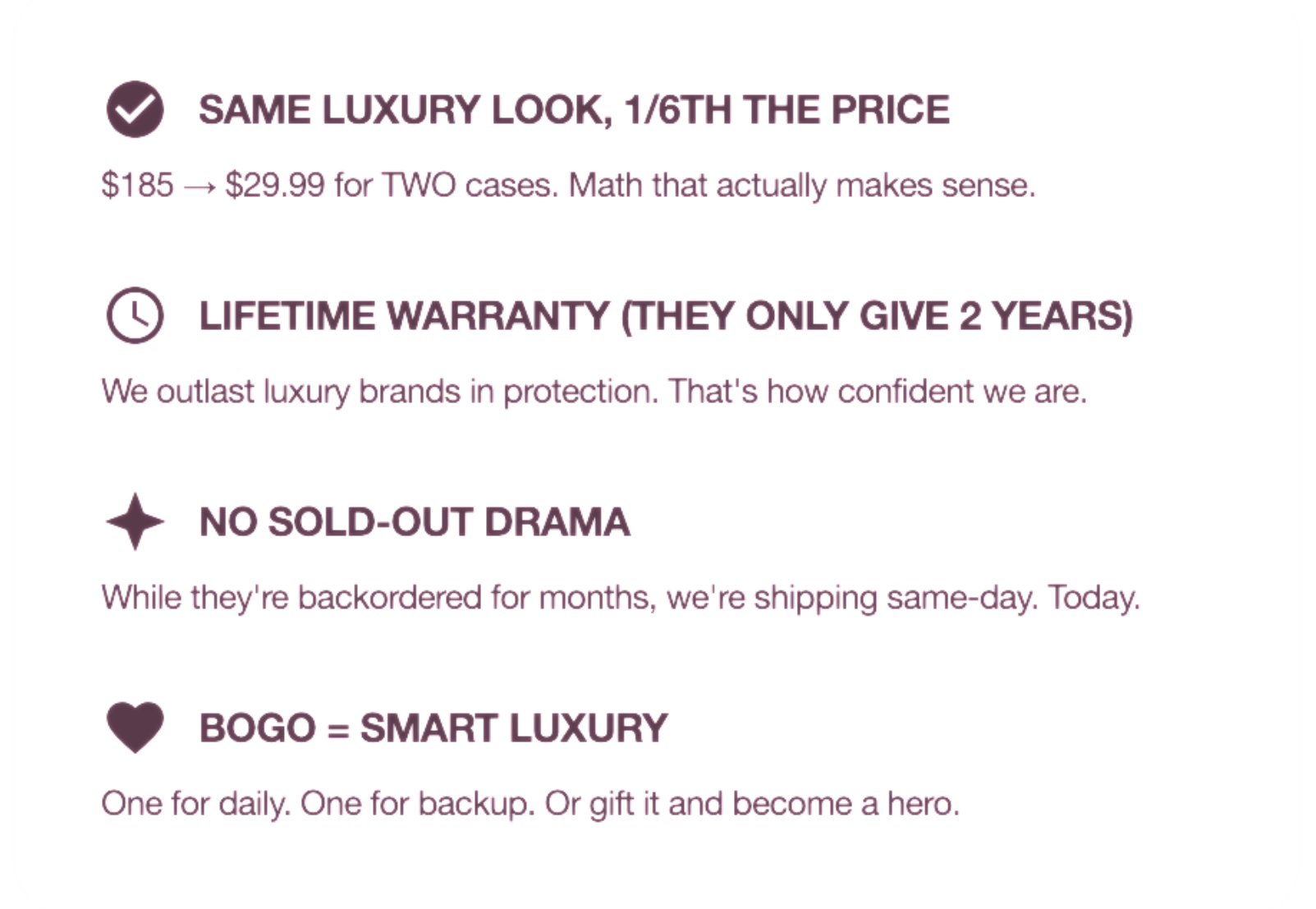This screenshot has width=1316, height=909.
Task: Click the heart icon beside BOGO
Action: [x=135, y=728]
